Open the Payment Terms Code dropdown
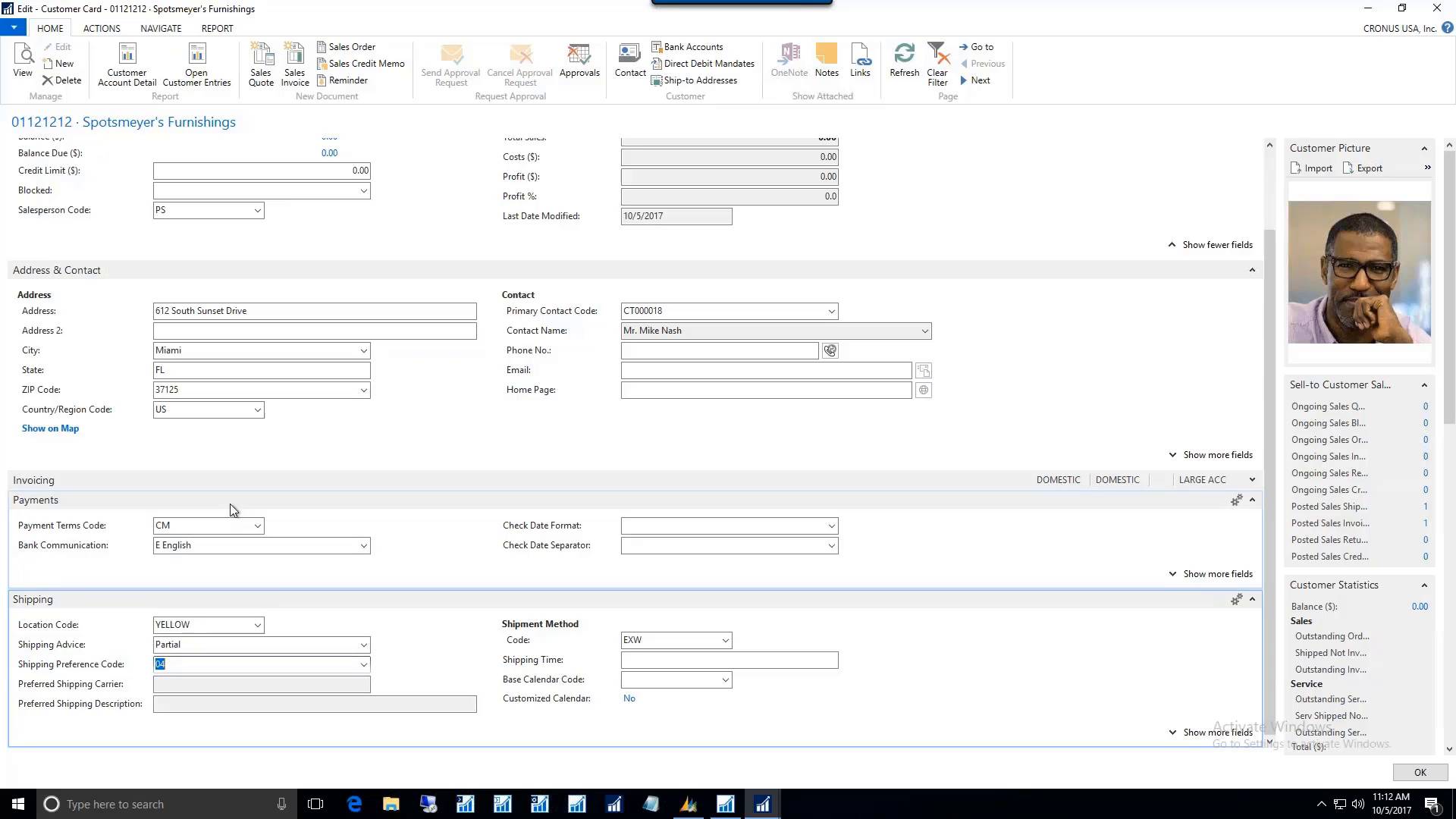The image size is (1456, 819). pos(257,525)
